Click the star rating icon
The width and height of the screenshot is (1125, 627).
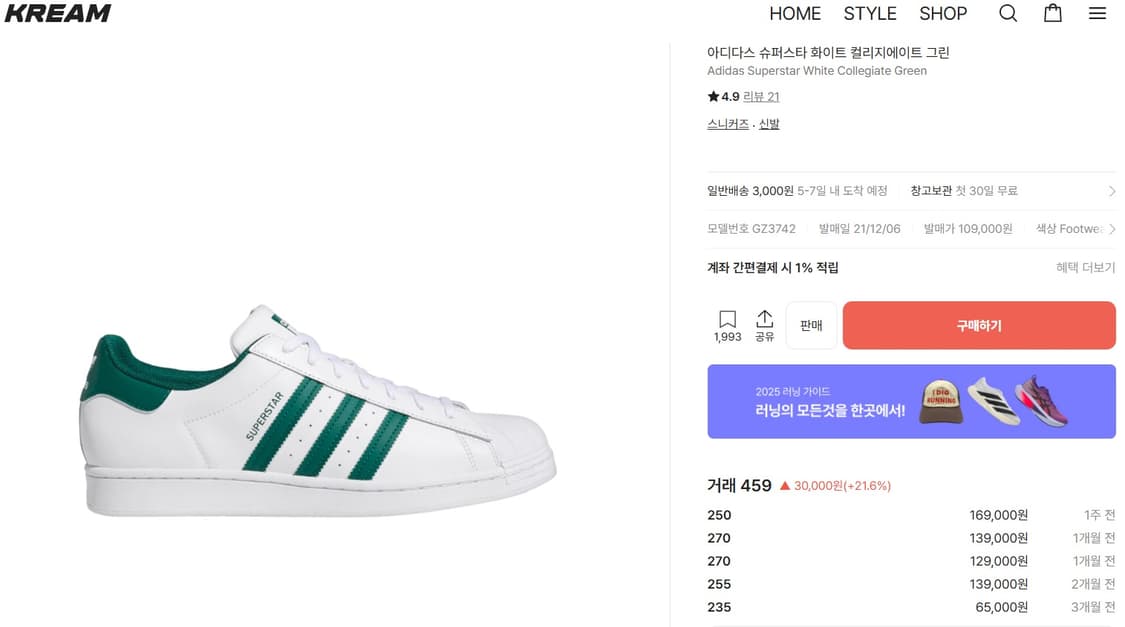[x=712, y=96]
